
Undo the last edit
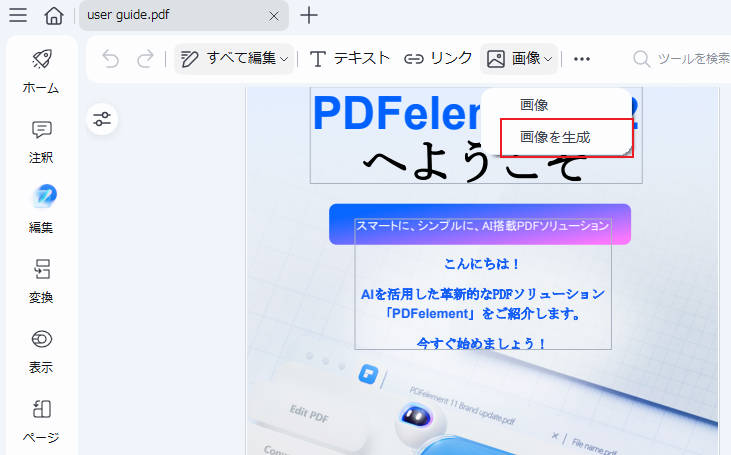pos(110,59)
